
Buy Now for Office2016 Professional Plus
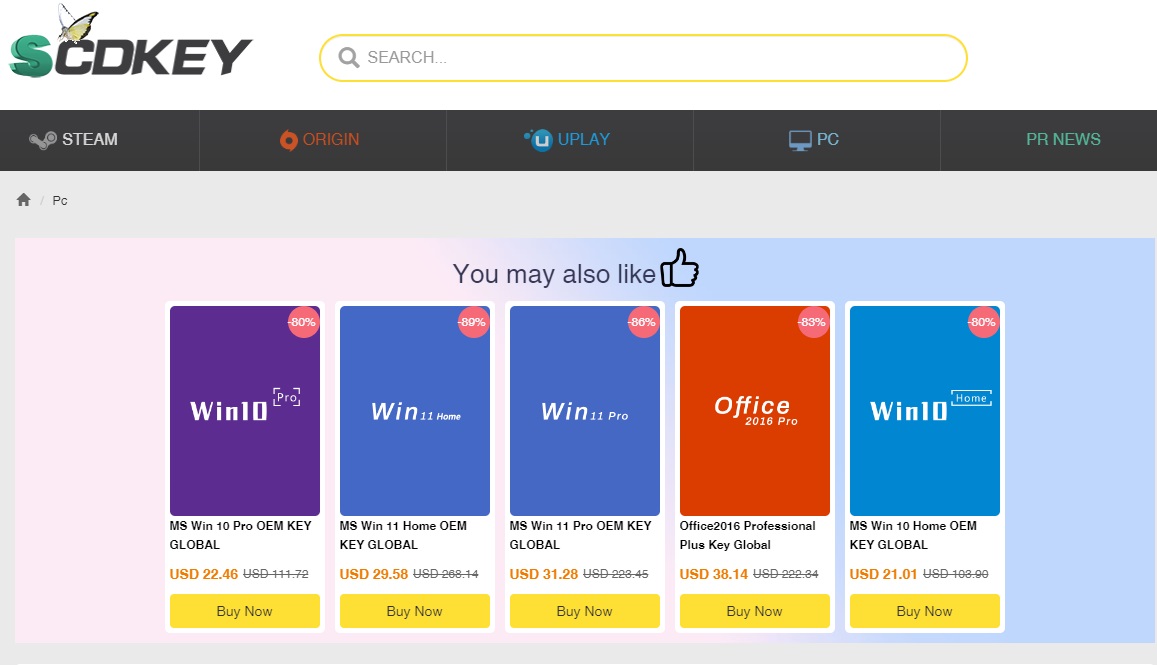point(755,611)
